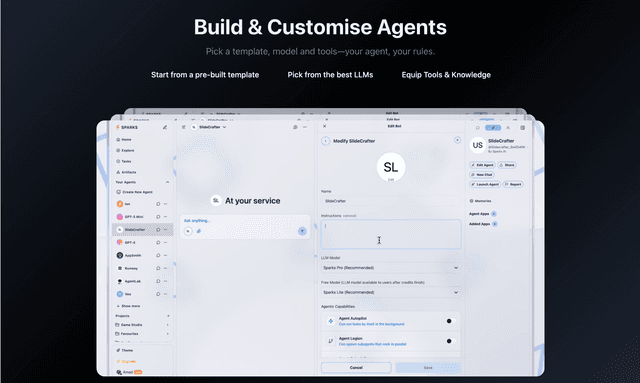Expand the Added Apps count badge

pos(495,224)
